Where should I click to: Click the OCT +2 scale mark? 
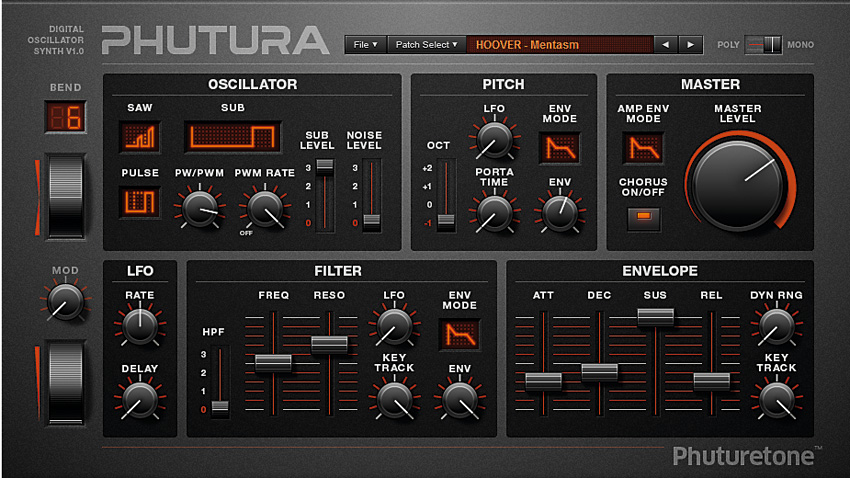point(427,169)
